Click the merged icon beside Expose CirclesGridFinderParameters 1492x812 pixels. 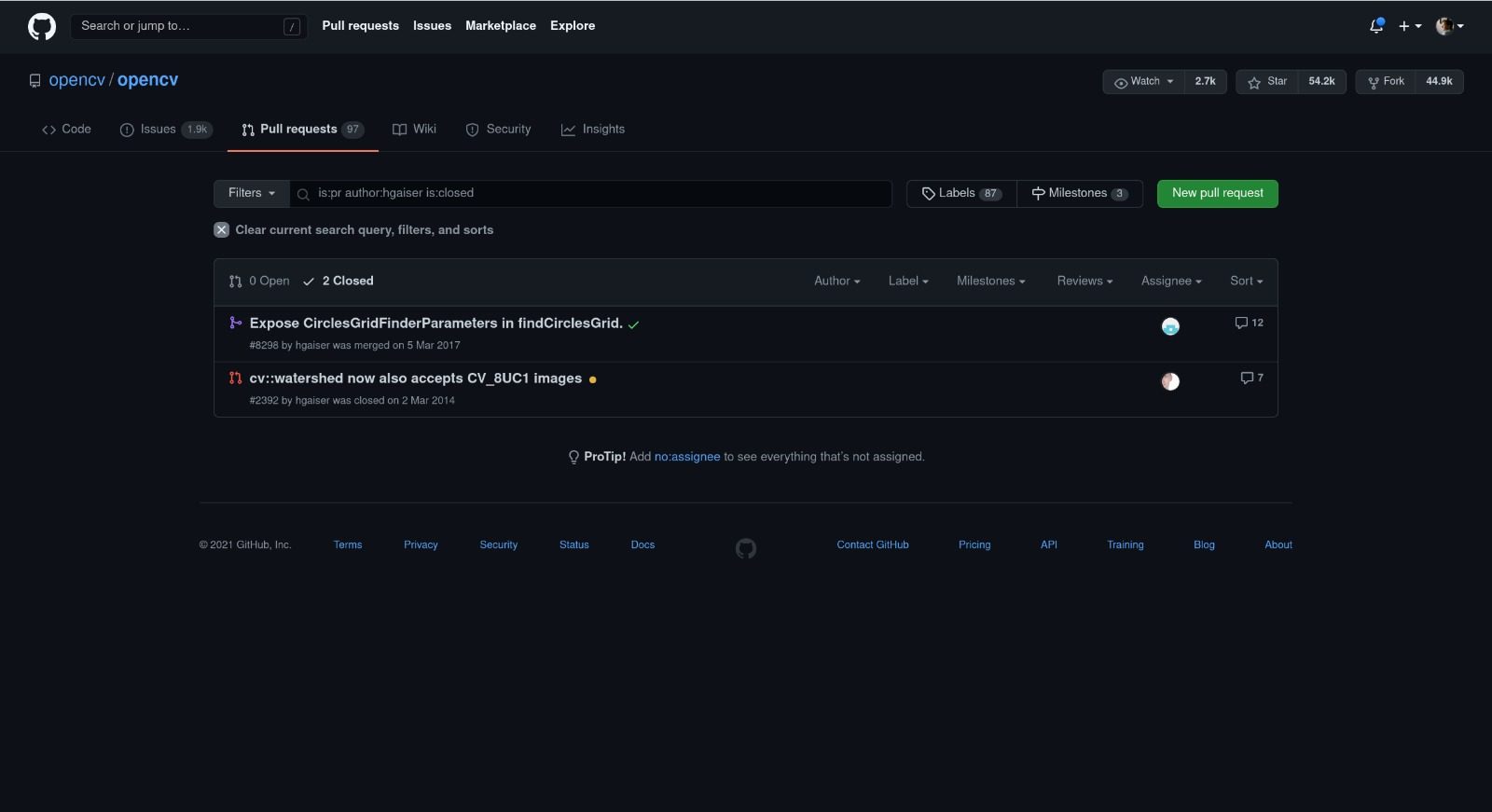(x=235, y=323)
